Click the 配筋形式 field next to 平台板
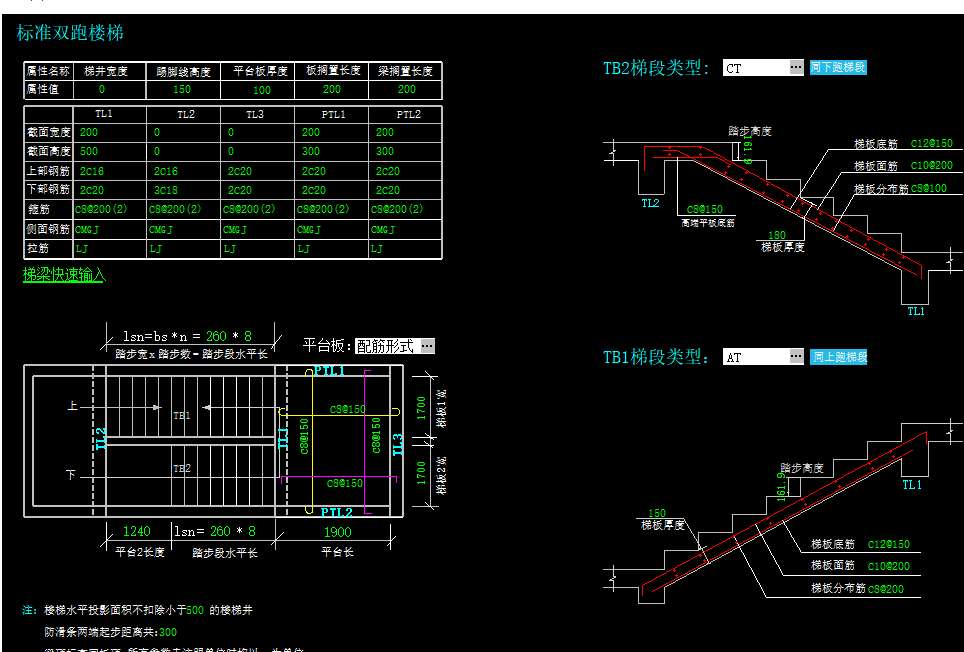The height and width of the screenshot is (652, 964). point(388,346)
